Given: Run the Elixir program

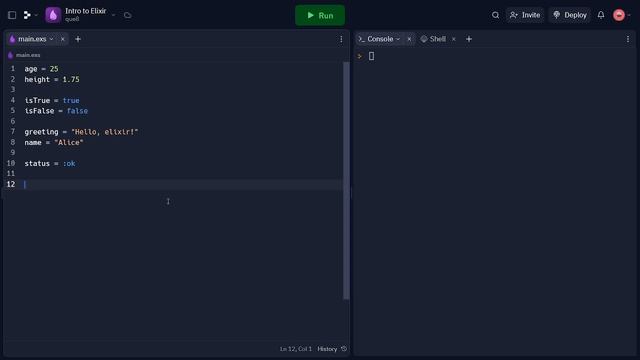Looking at the screenshot, I should point(320,15).
